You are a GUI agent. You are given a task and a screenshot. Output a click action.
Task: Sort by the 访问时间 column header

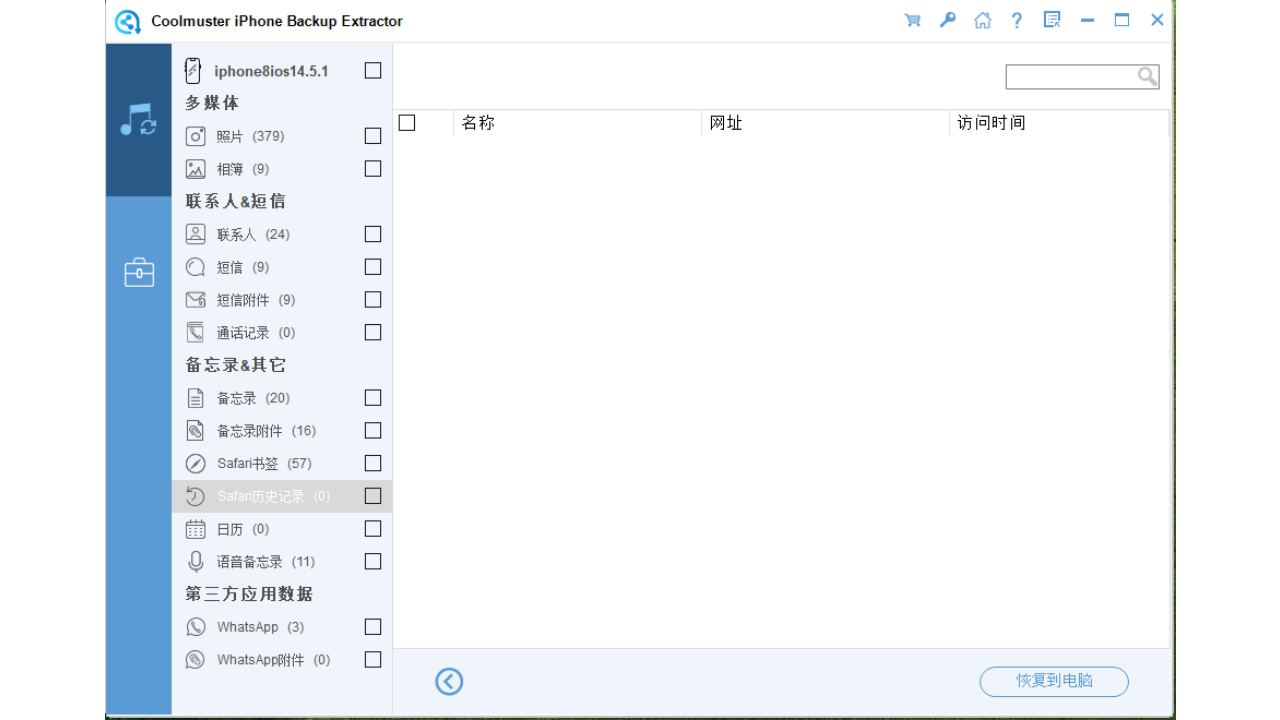[991, 123]
